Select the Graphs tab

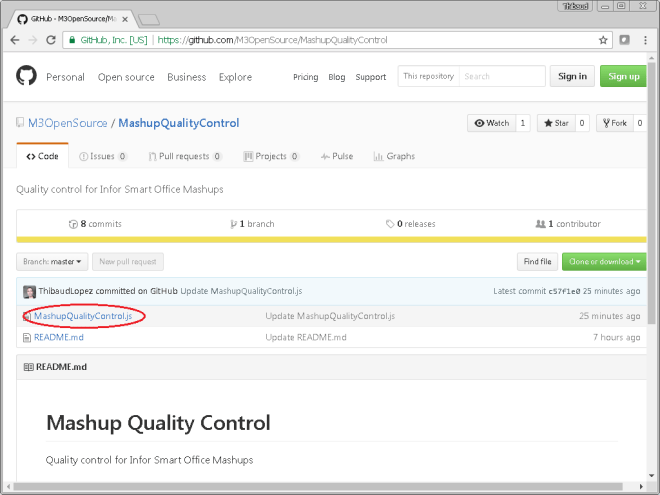(394, 156)
